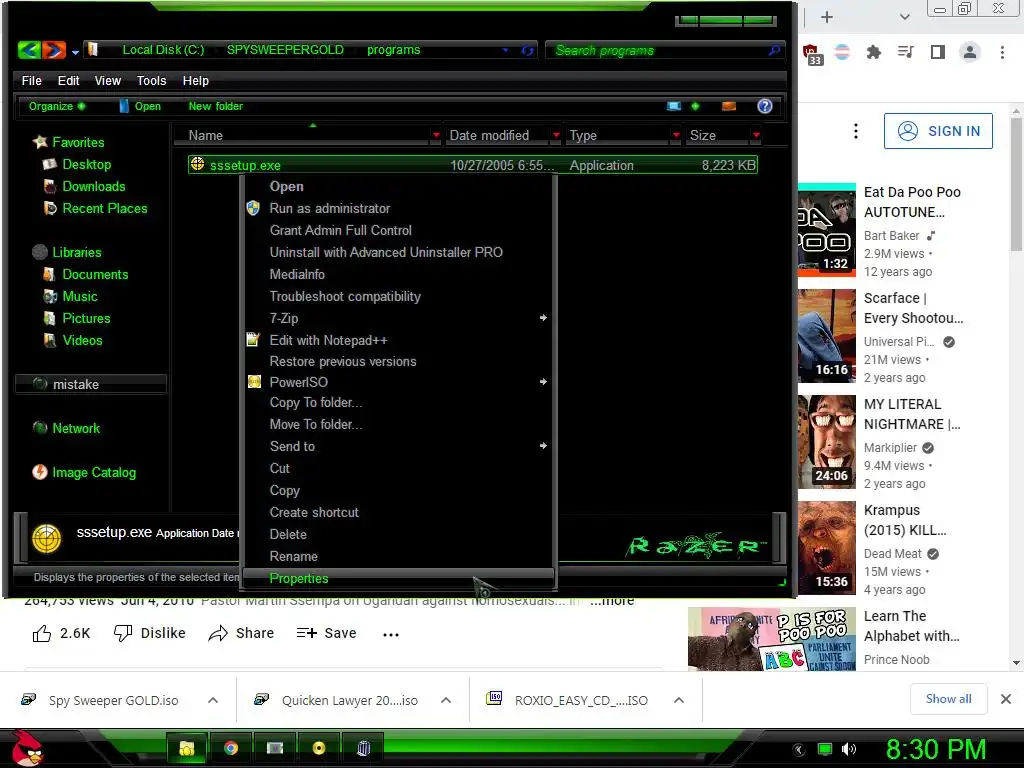The height and width of the screenshot is (768, 1024).
Task: Click the Dislike button
Action: click(x=150, y=633)
